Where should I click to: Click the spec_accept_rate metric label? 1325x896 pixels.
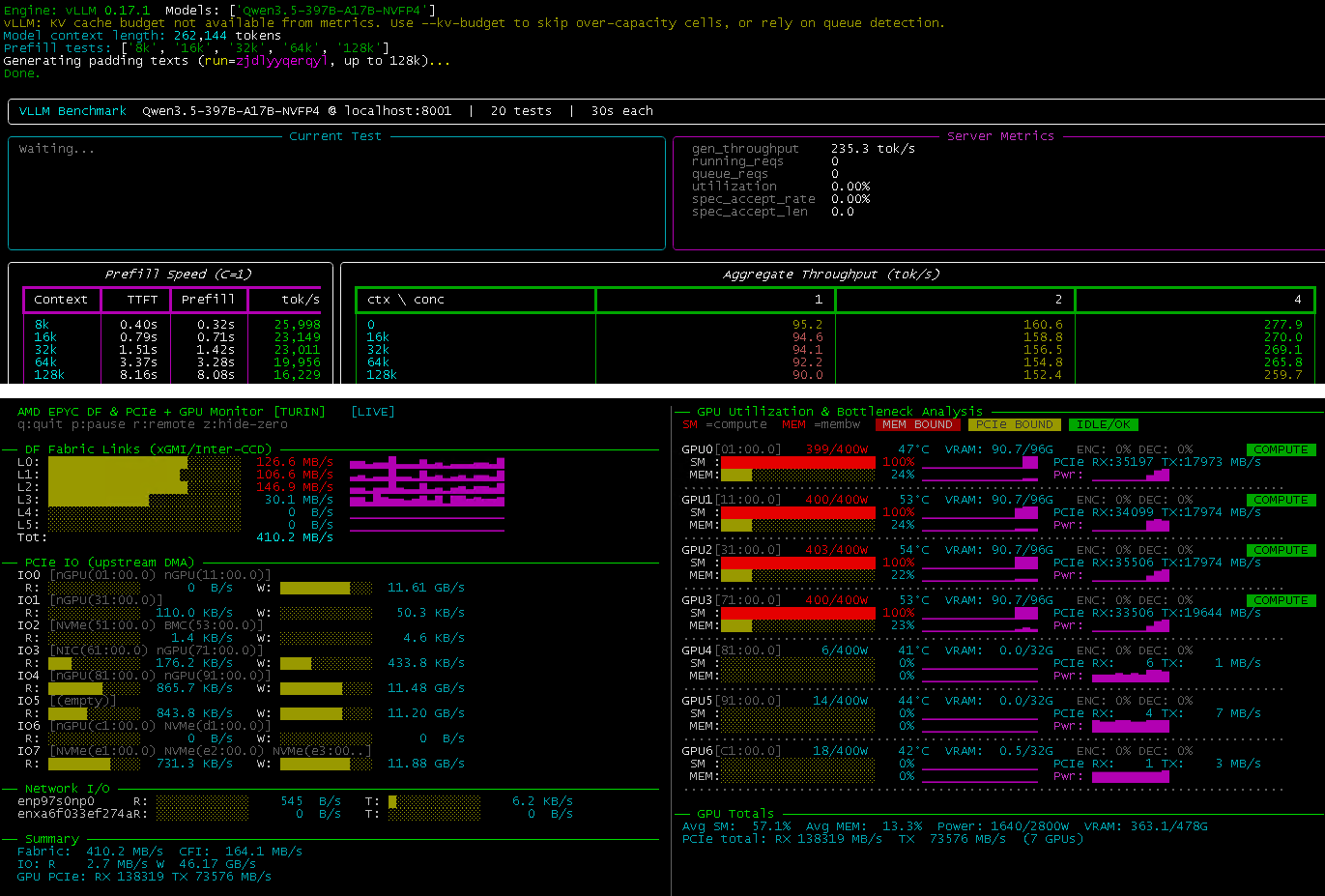point(753,199)
